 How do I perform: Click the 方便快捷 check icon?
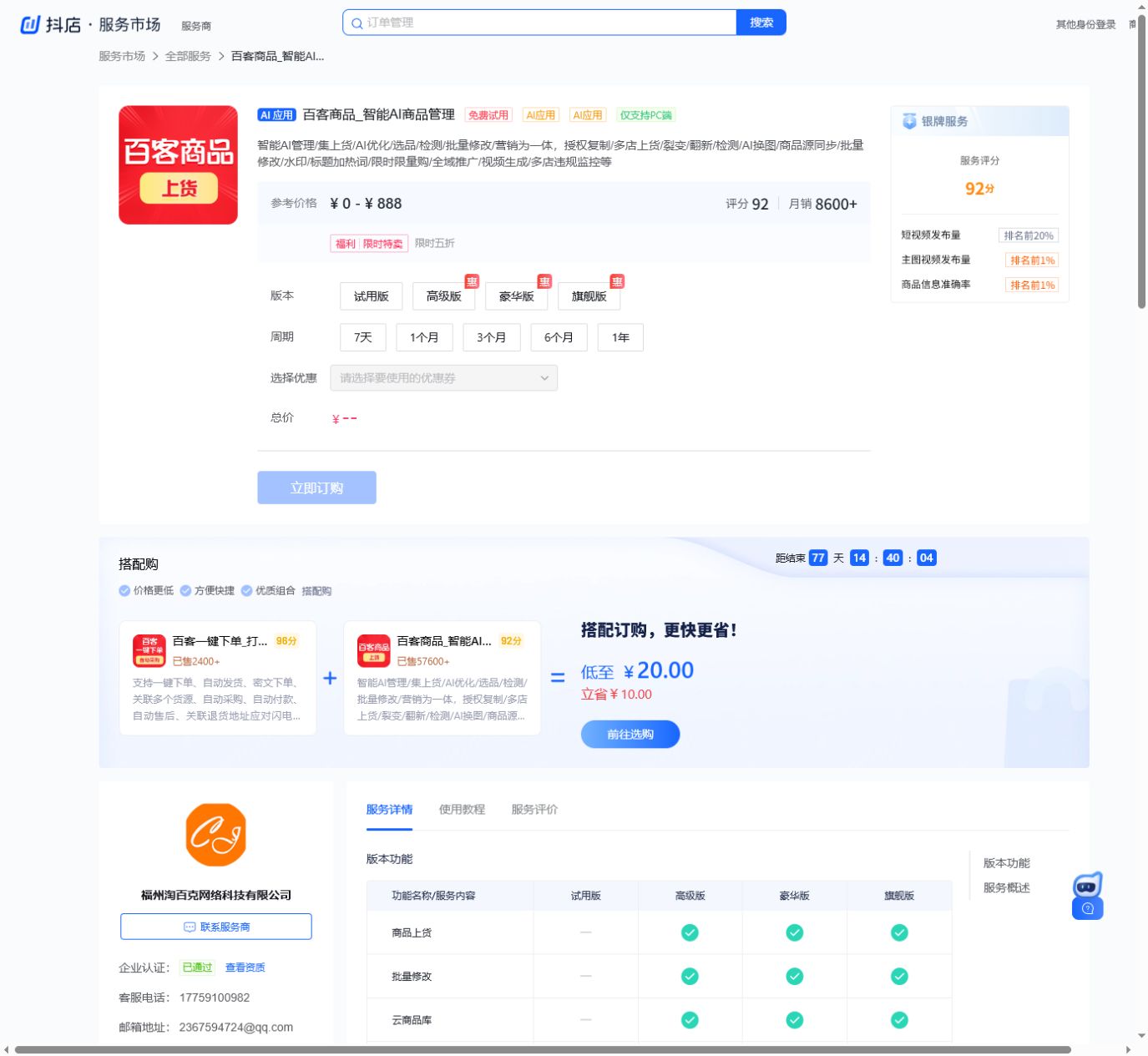coord(185,590)
